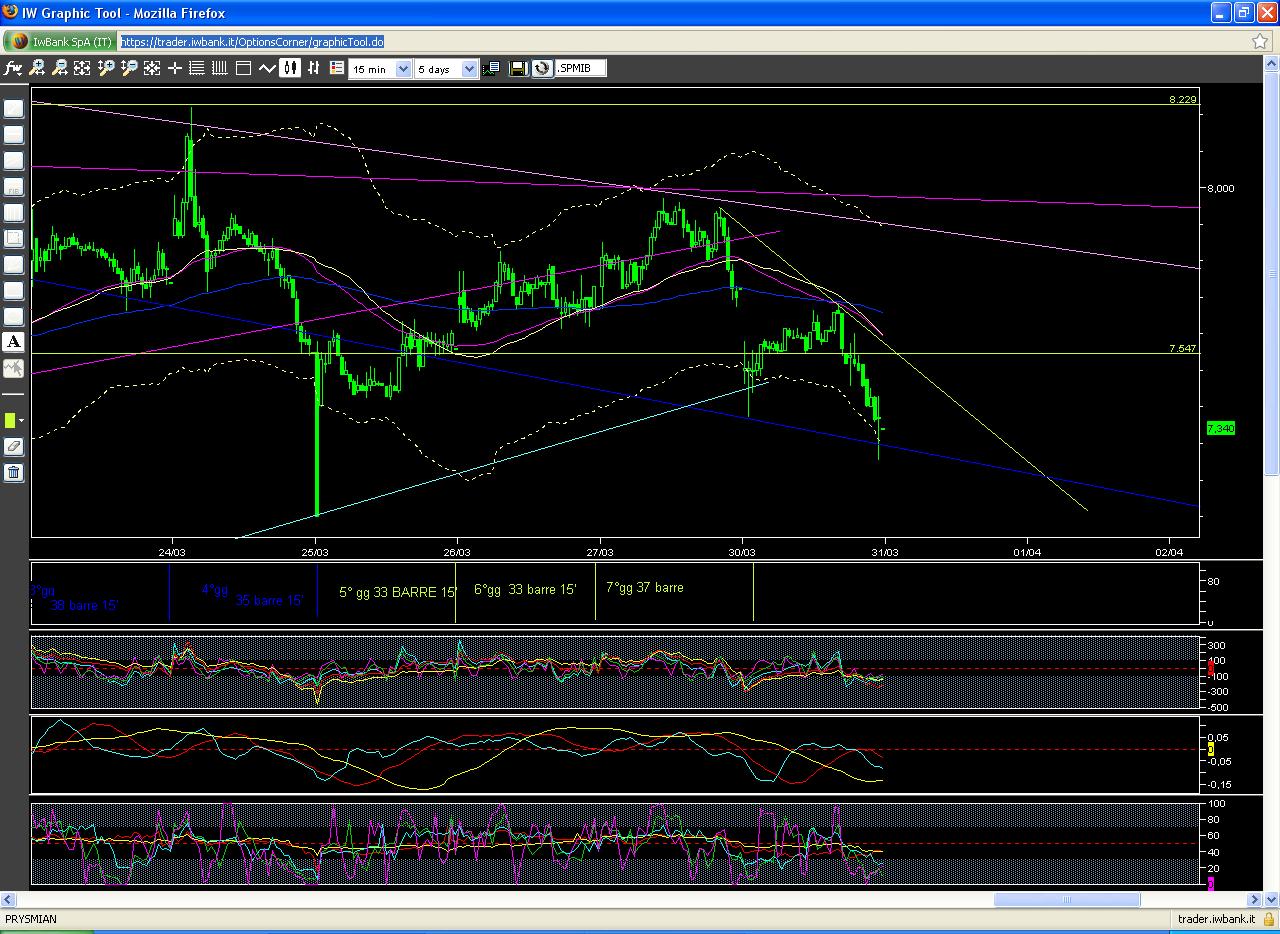
Task: Select the bar chart style
Action: point(314,68)
